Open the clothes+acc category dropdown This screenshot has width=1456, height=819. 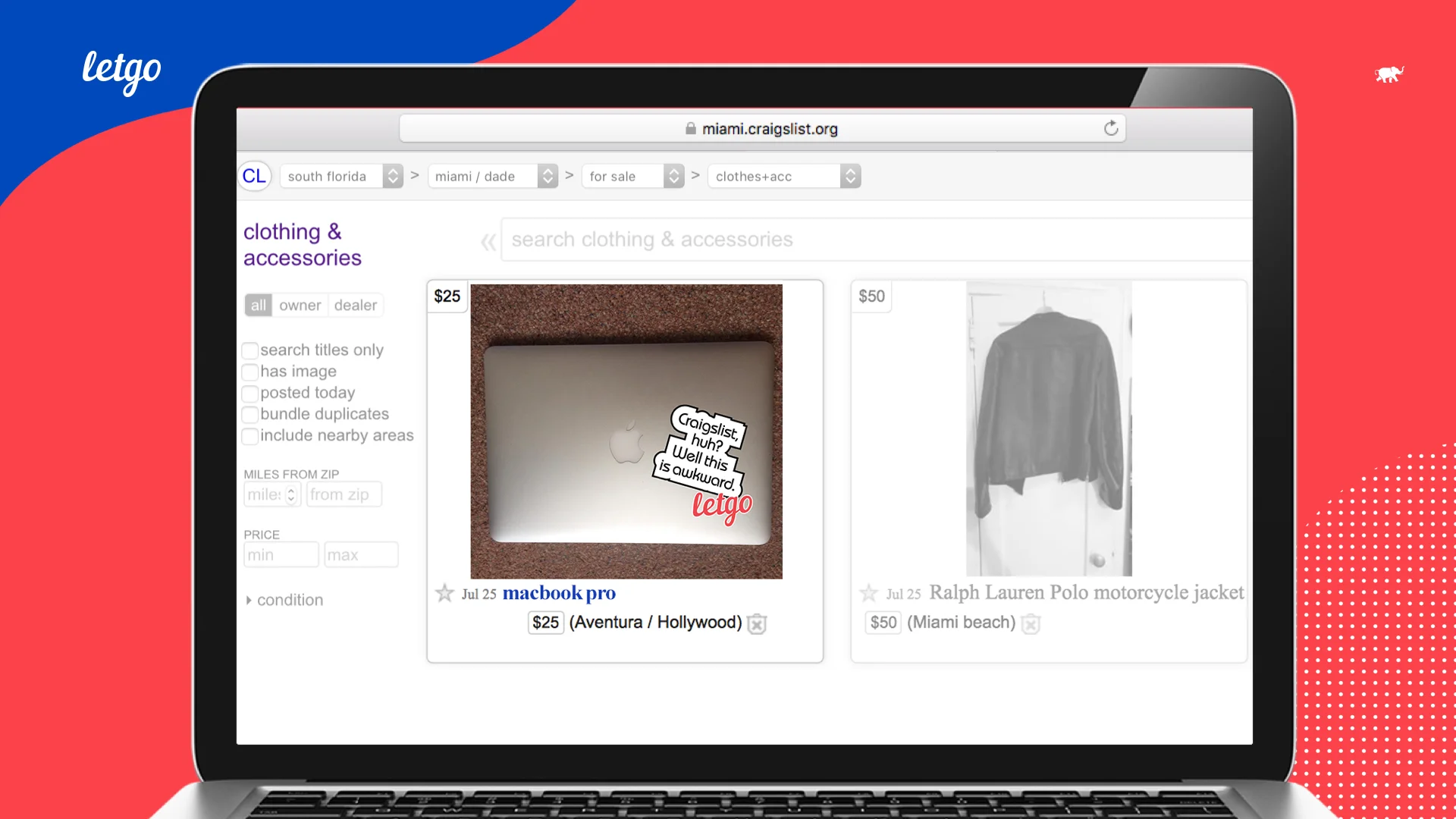tap(783, 176)
